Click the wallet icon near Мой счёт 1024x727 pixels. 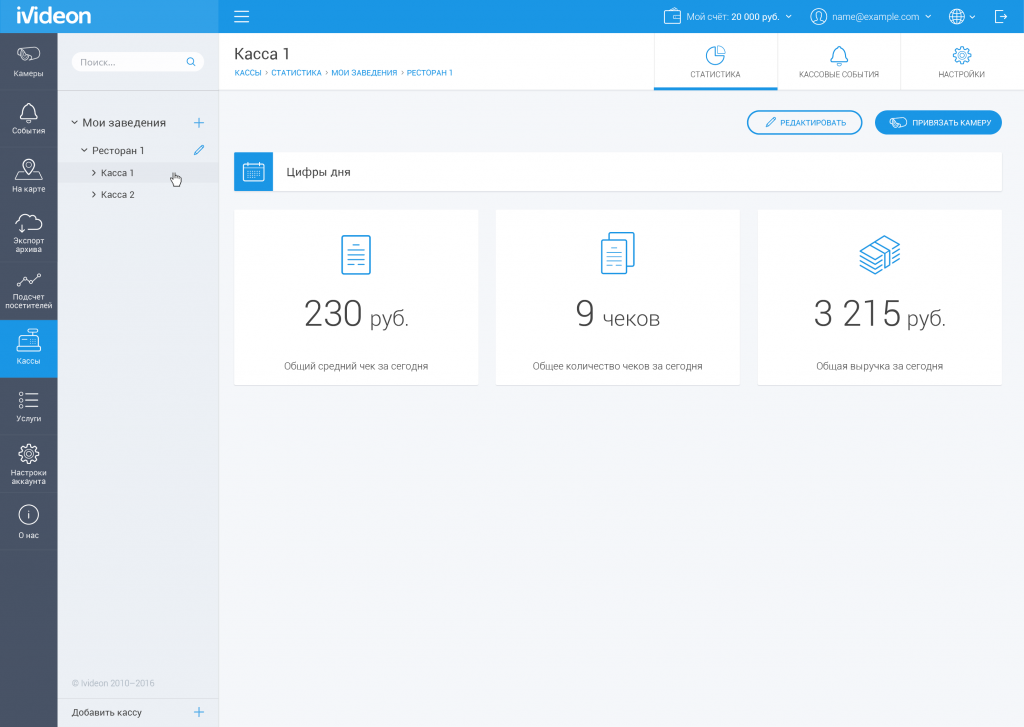(672, 16)
